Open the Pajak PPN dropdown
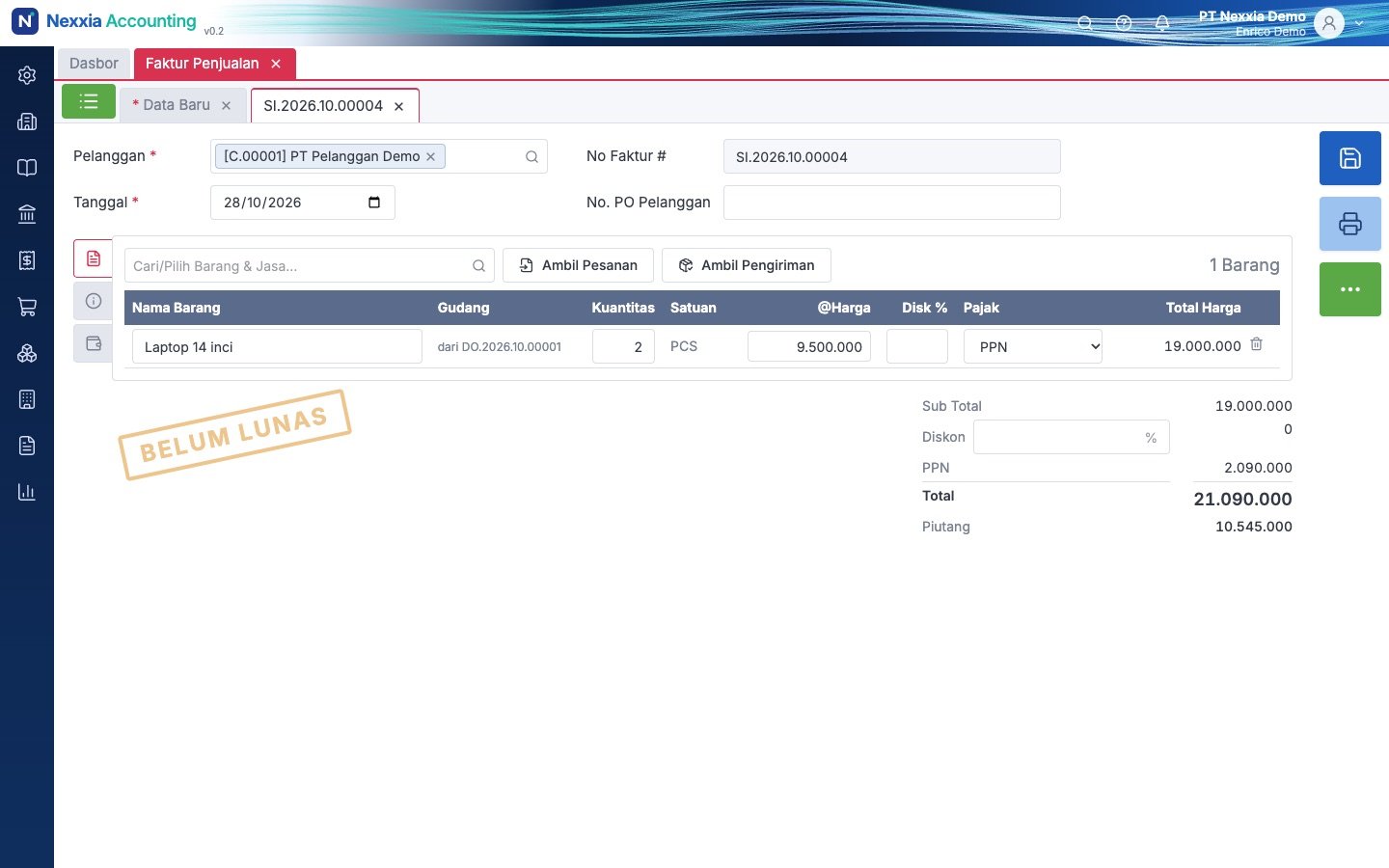1389x868 pixels. point(1033,347)
